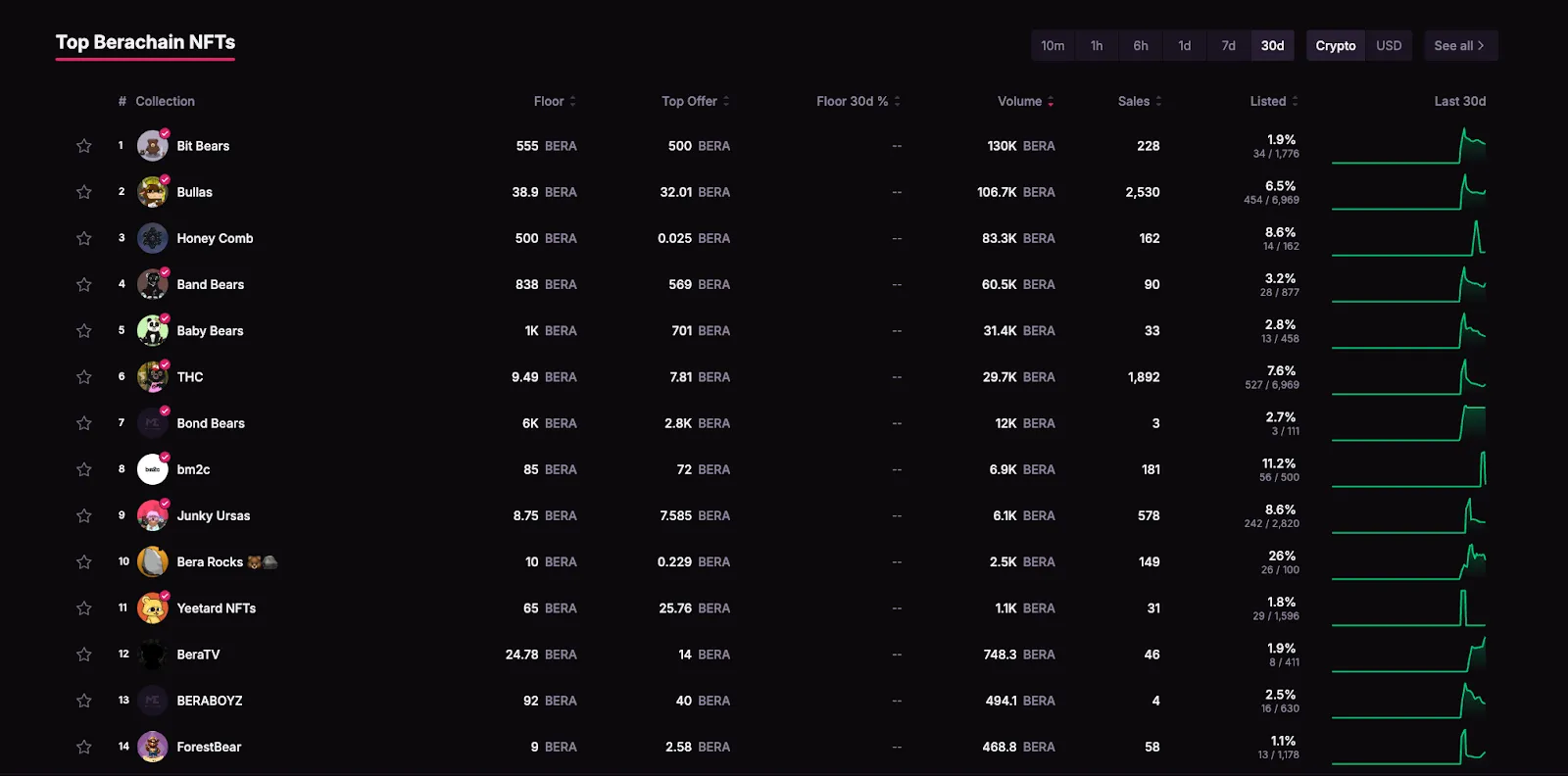Toggle the star for bm2c
This screenshot has height=776, width=1568.
pyautogui.click(x=84, y=469)
